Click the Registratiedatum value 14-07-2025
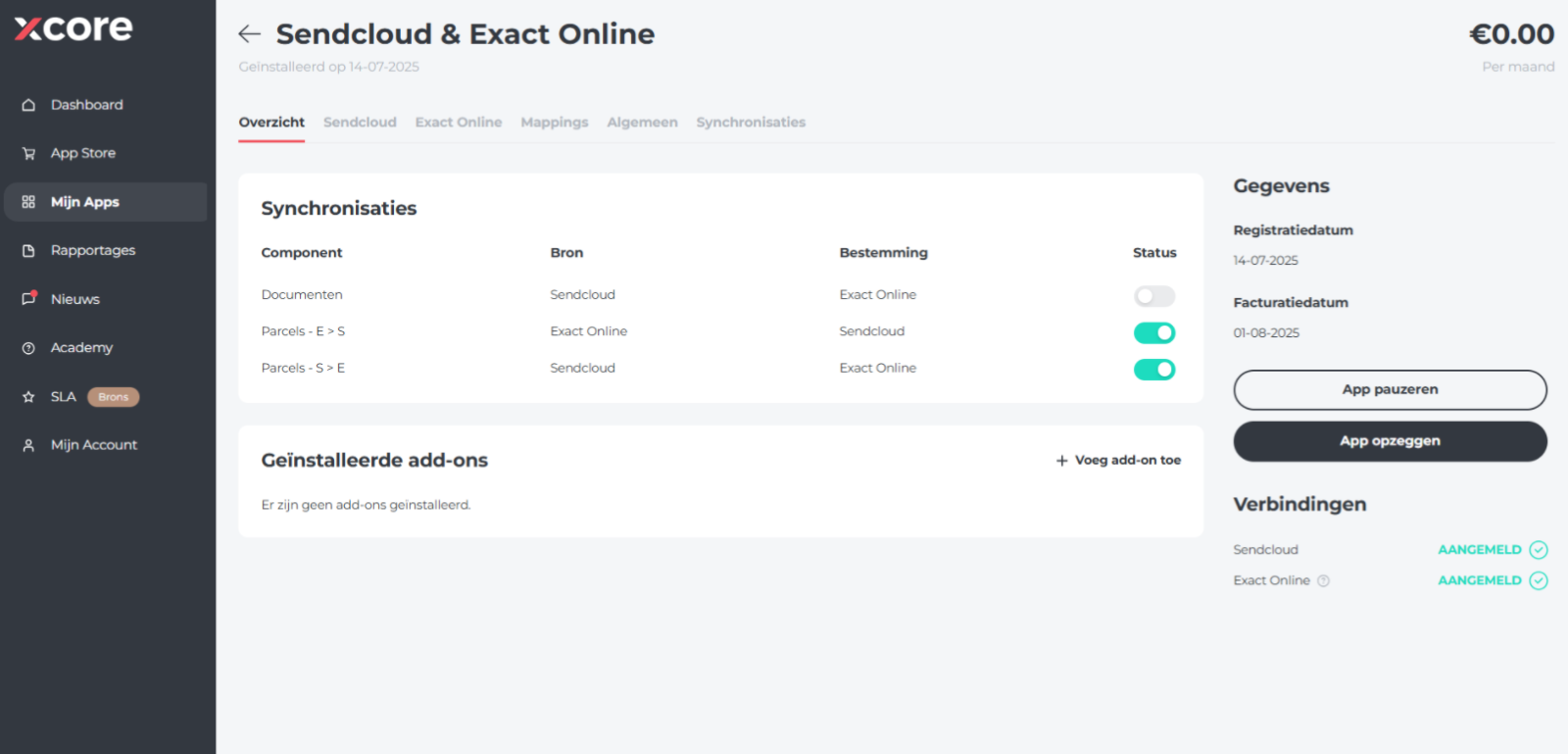This screenshot has width=1568, height=754. click(x=1266, y=261)
